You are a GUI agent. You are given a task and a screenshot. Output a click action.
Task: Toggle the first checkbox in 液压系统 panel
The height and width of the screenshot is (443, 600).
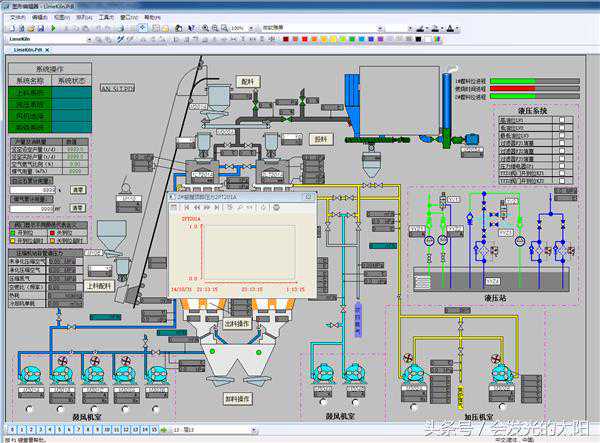564,120
